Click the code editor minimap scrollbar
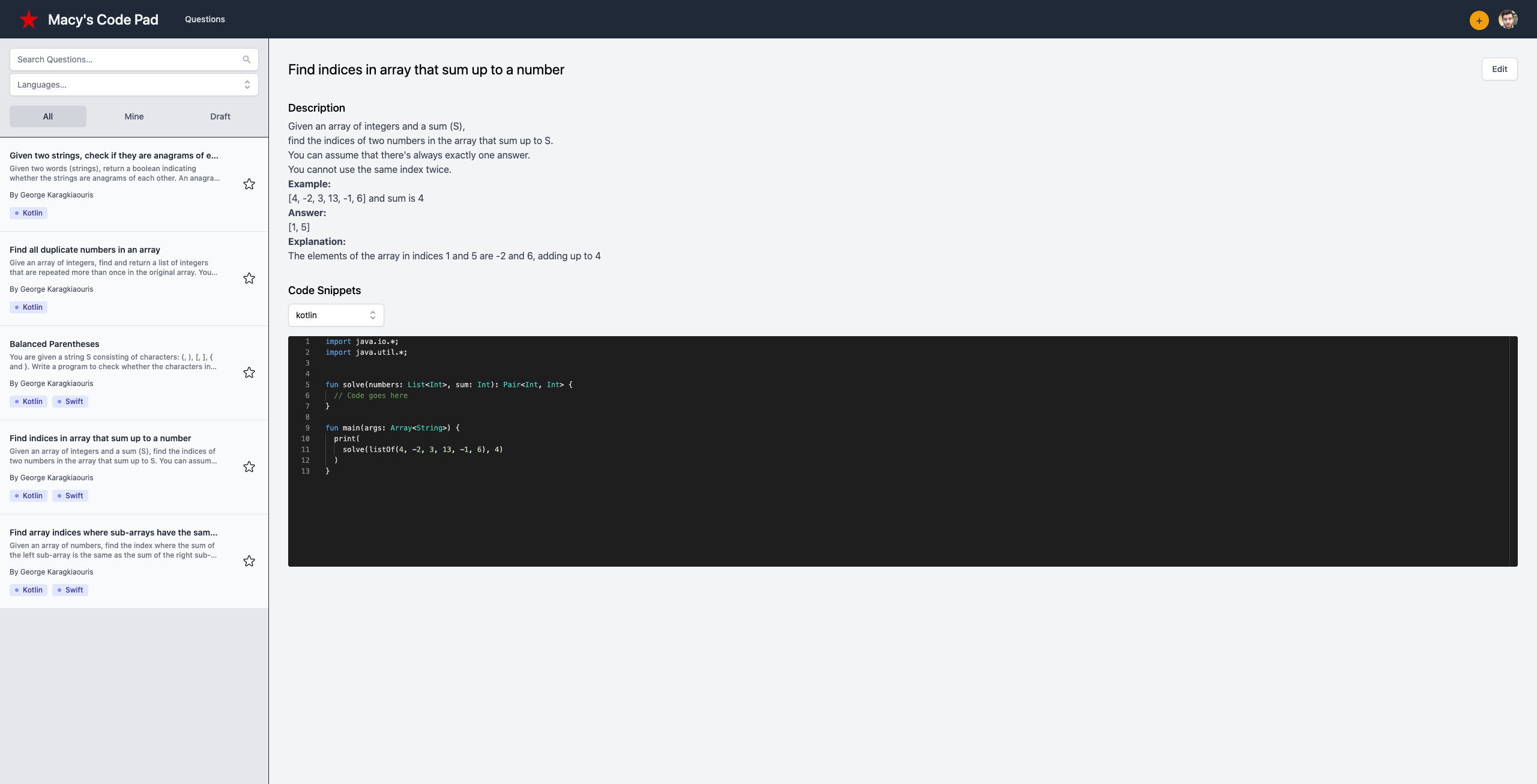 (x=1513, y=450)
